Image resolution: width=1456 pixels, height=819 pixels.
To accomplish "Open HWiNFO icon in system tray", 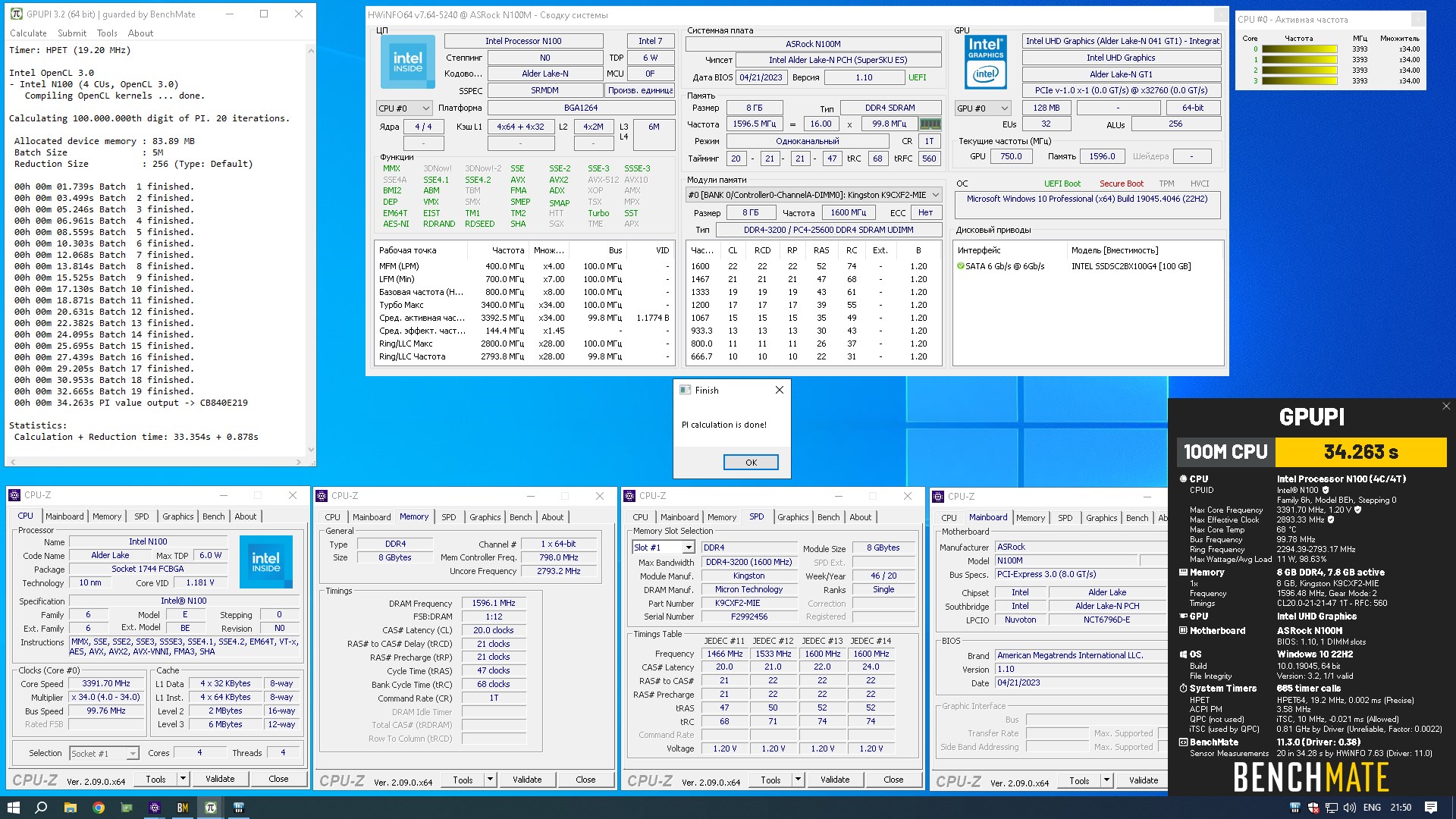I will tap(1295, 808).
